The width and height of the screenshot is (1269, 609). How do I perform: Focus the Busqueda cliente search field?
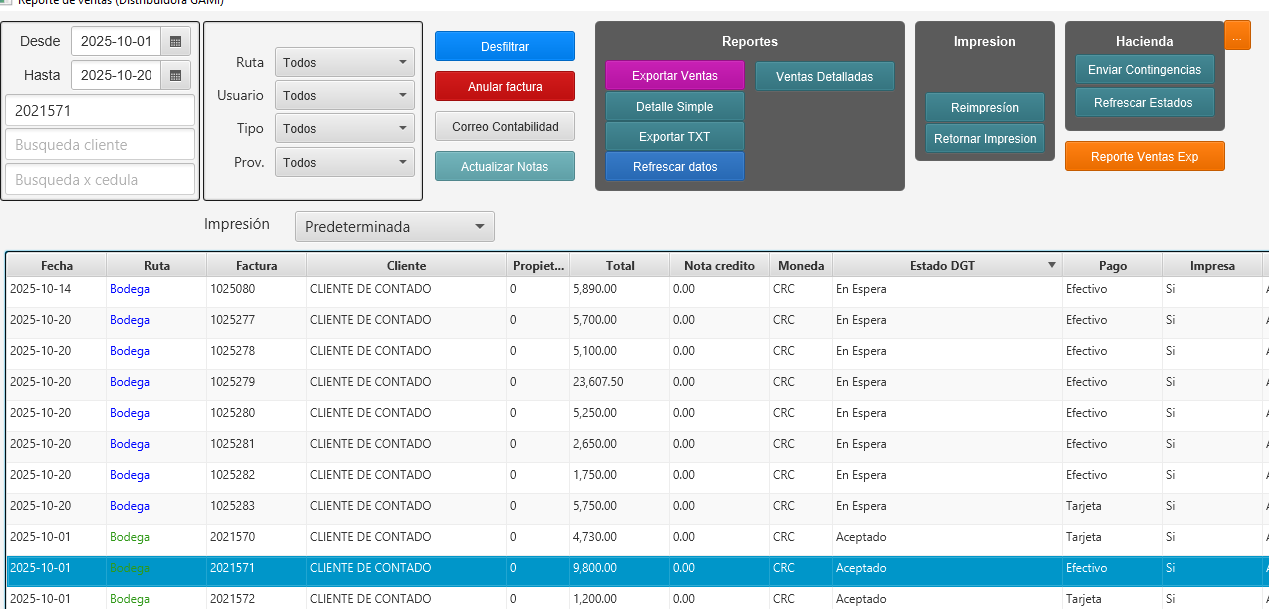point(100,145)
